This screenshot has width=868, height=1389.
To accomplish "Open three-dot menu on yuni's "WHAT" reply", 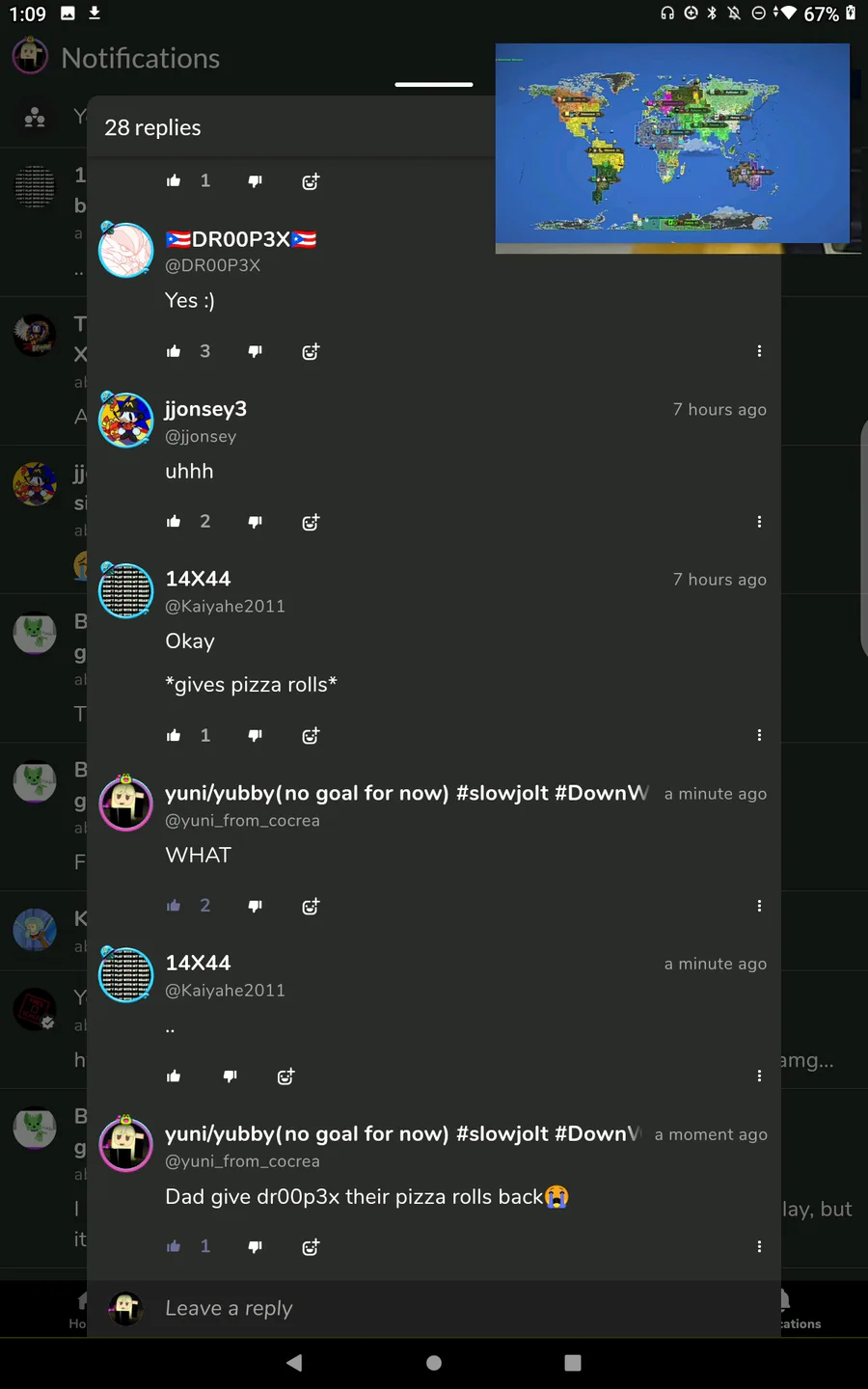I will 759,906.
